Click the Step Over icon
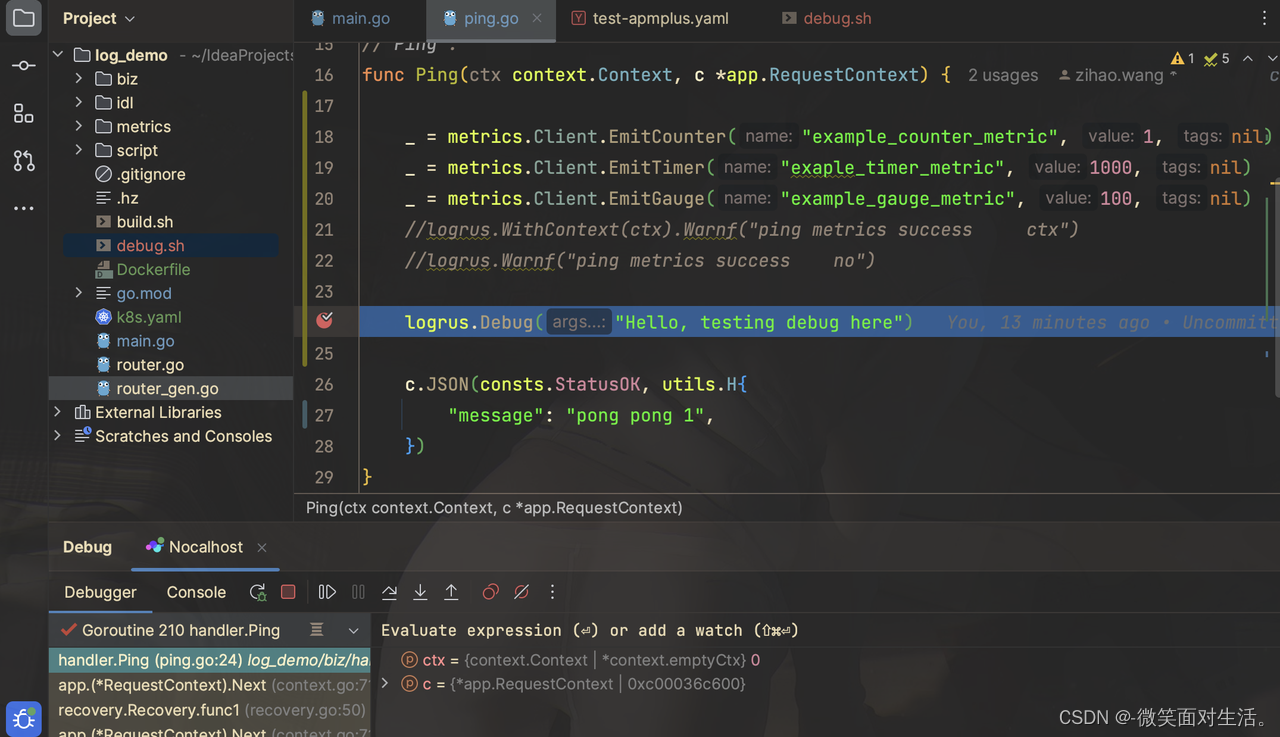The height and width of the screenshot is (737, 1280). pos(389,592)
